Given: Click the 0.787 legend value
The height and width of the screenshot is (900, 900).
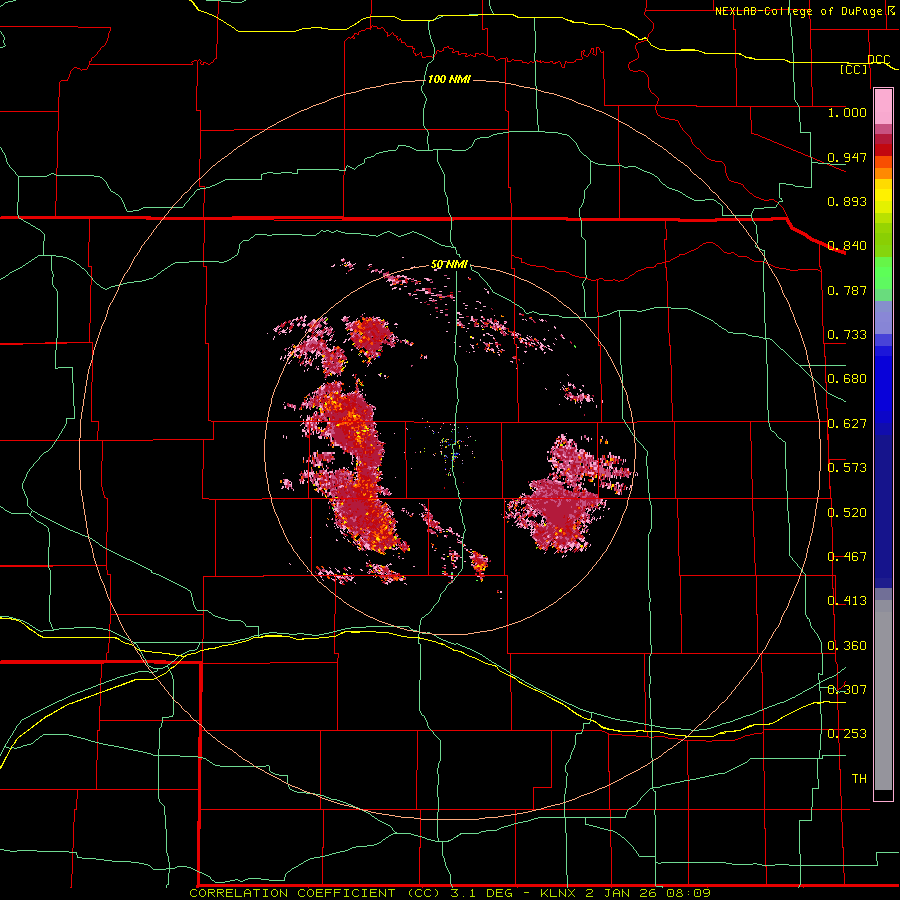Looking at the screenshot, I should (847, 290).
